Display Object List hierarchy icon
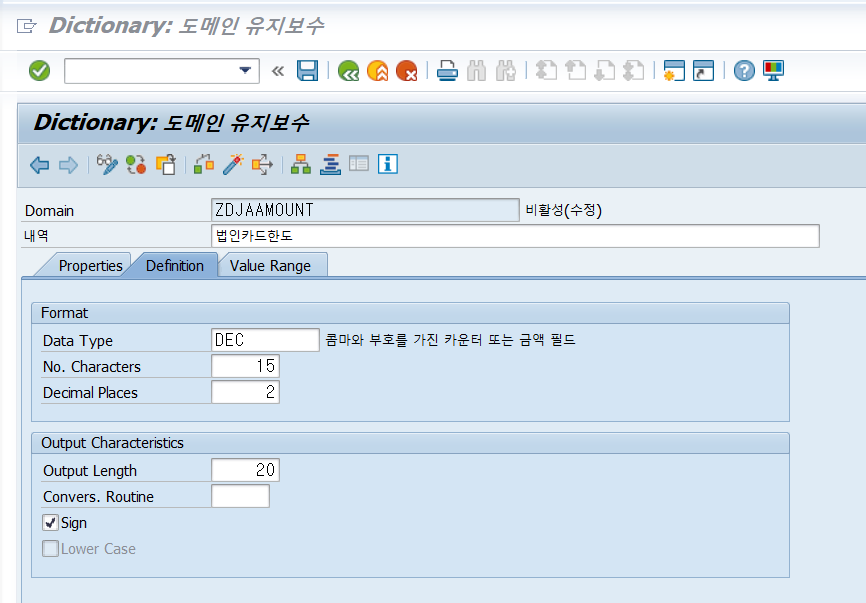The height and width of the screenshot is (603, 866). point(301,165)
